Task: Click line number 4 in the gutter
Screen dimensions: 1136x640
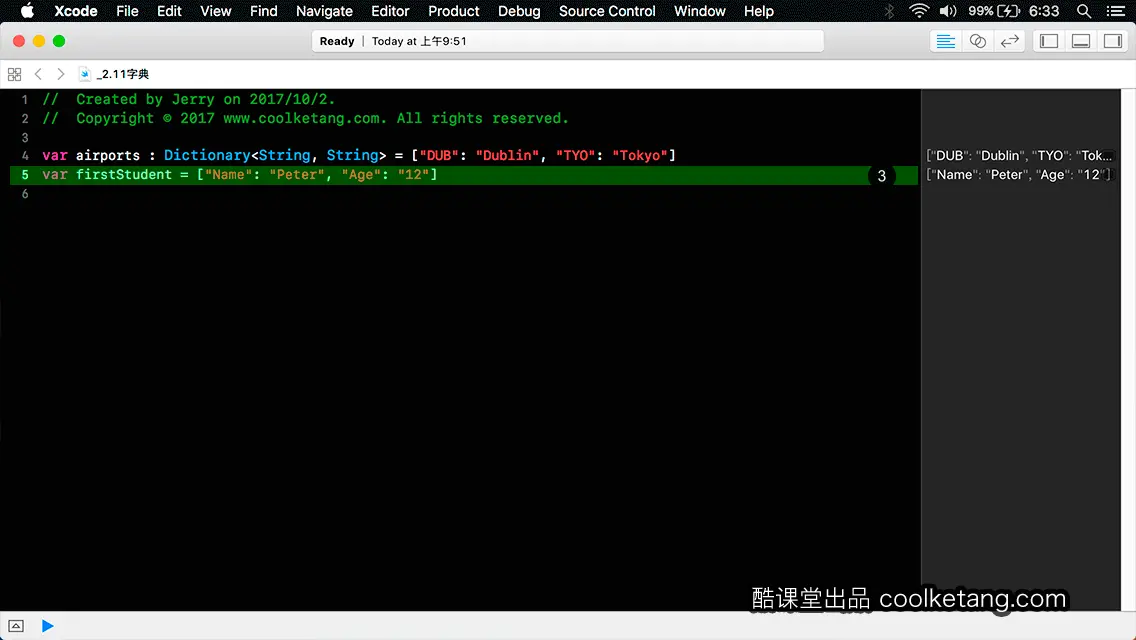Action: [x=25, y=156]
